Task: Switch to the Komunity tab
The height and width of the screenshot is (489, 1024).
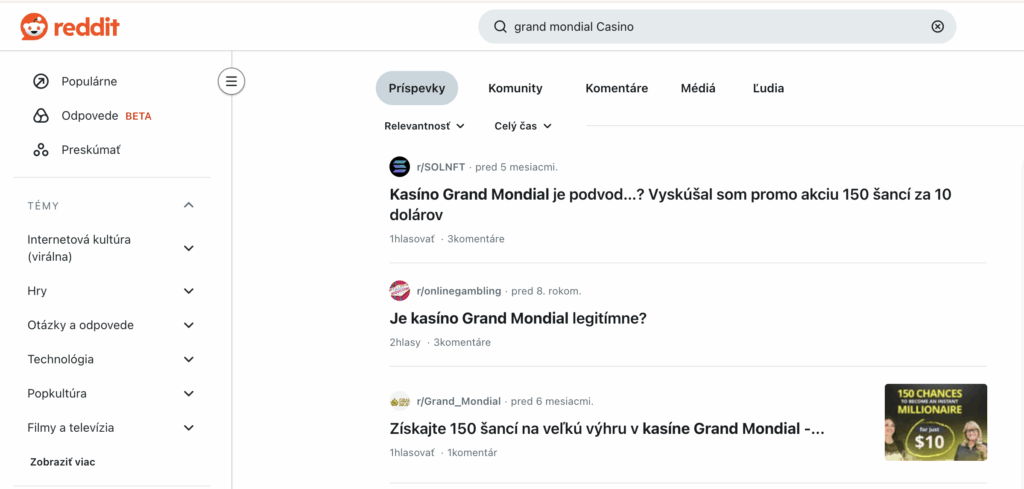Action: (x=515, y=88)
